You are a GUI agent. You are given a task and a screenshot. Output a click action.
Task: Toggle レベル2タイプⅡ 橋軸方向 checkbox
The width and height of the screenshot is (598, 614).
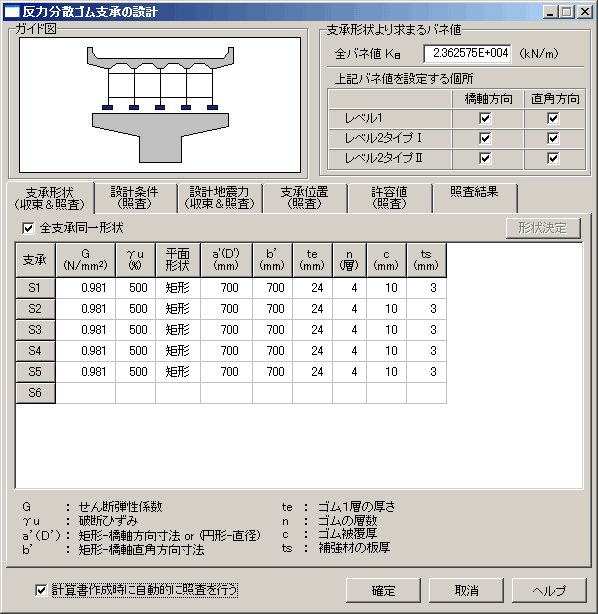tap(485, 158)
